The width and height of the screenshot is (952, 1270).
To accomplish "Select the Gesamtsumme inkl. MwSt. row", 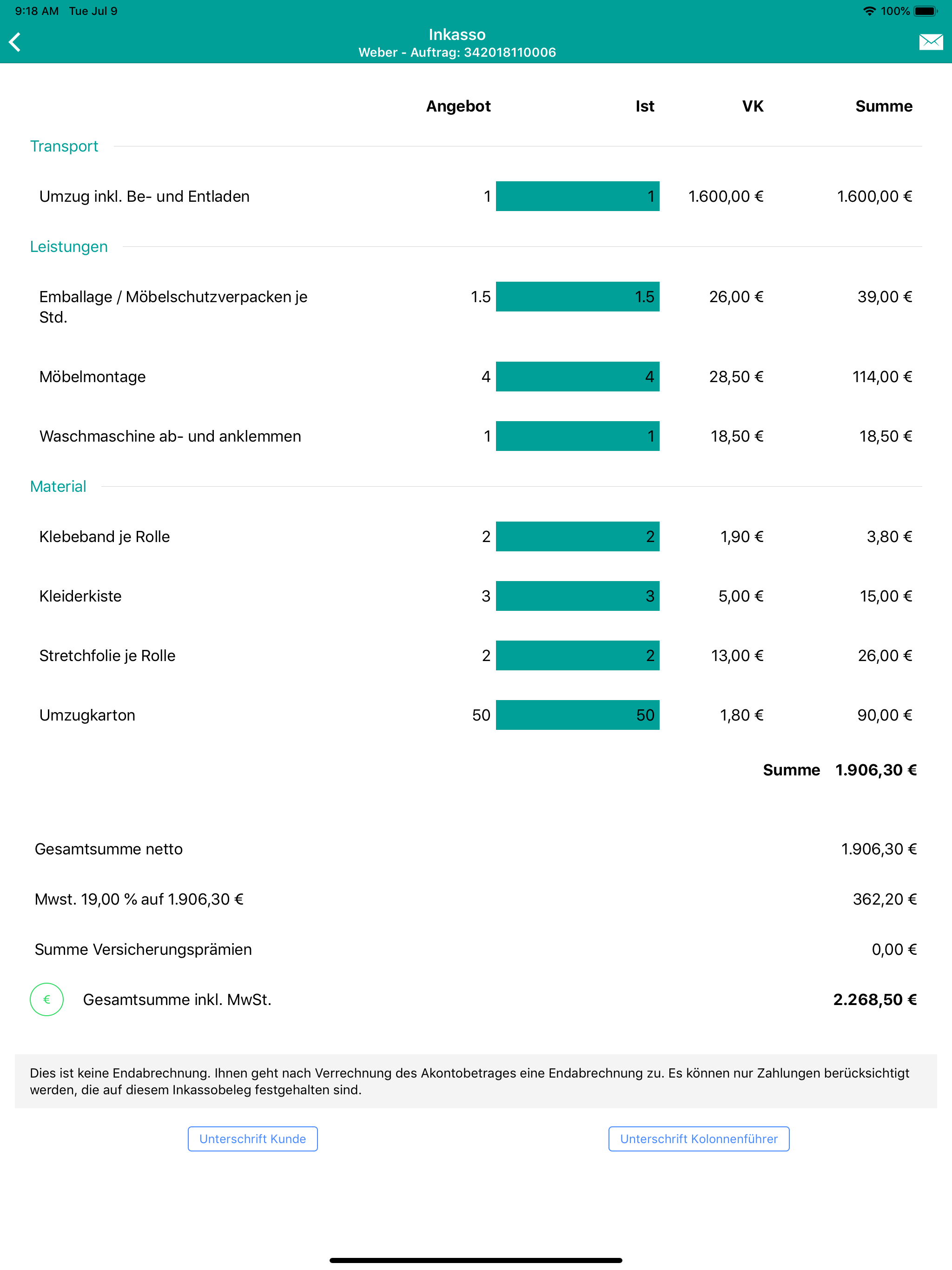I will (x=476, y=999).
